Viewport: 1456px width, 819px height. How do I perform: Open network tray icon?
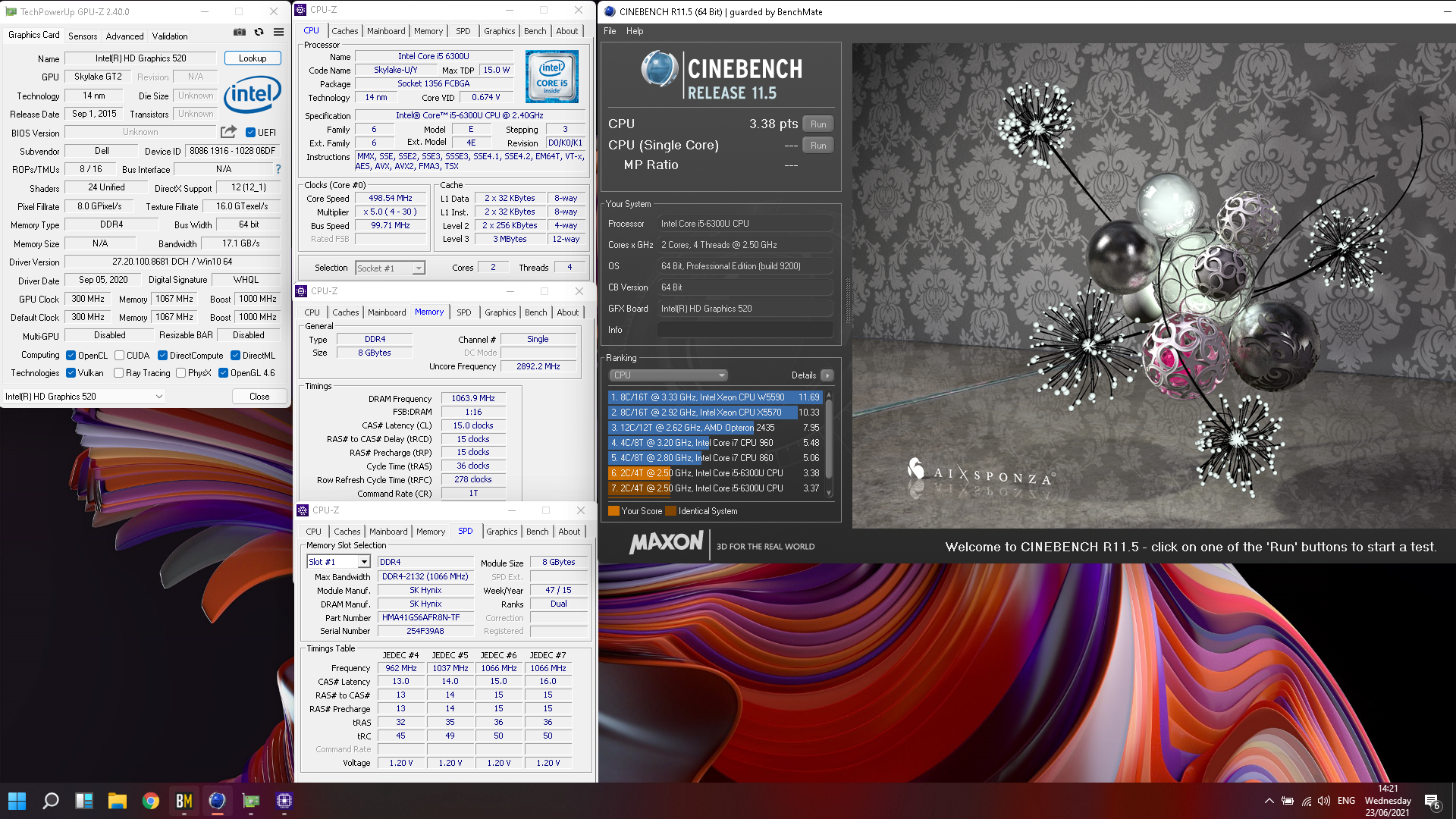click(x=1306, y=801)
